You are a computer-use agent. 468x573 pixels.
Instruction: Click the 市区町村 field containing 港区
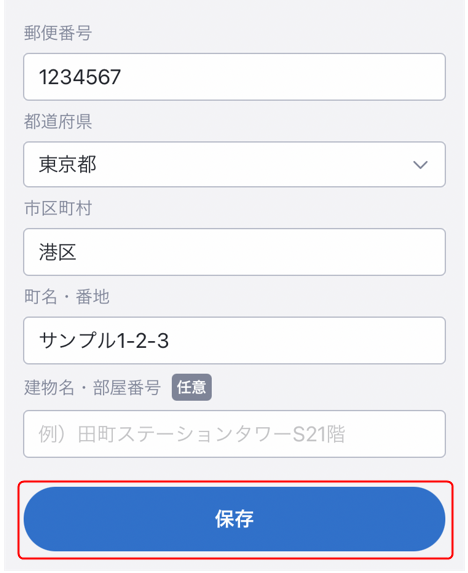tap(234, 252)
